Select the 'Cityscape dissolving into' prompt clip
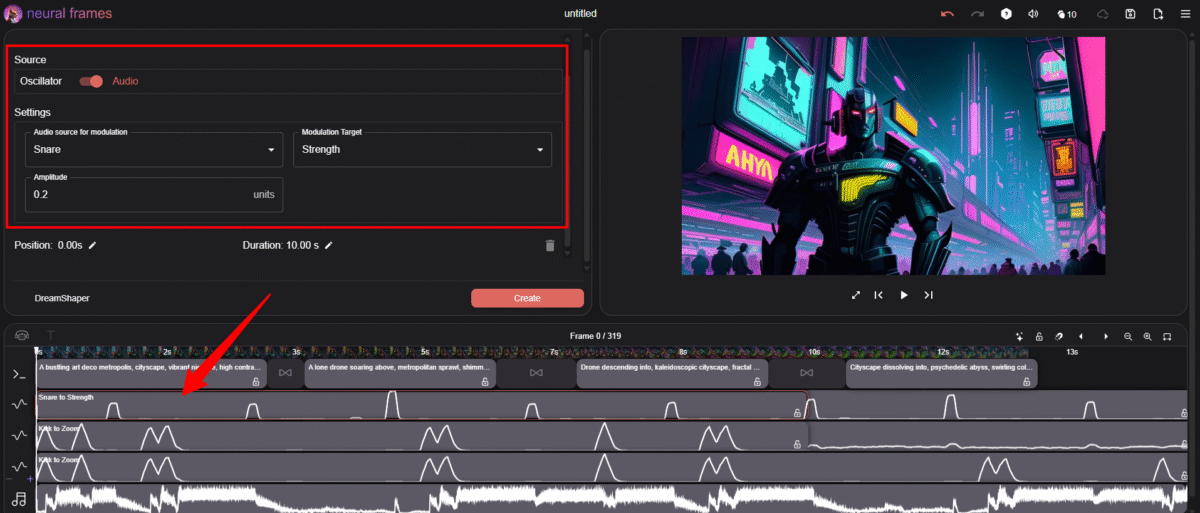This screenshot has width=1200, height=513. pyautogui.click(x=941, y=374)
